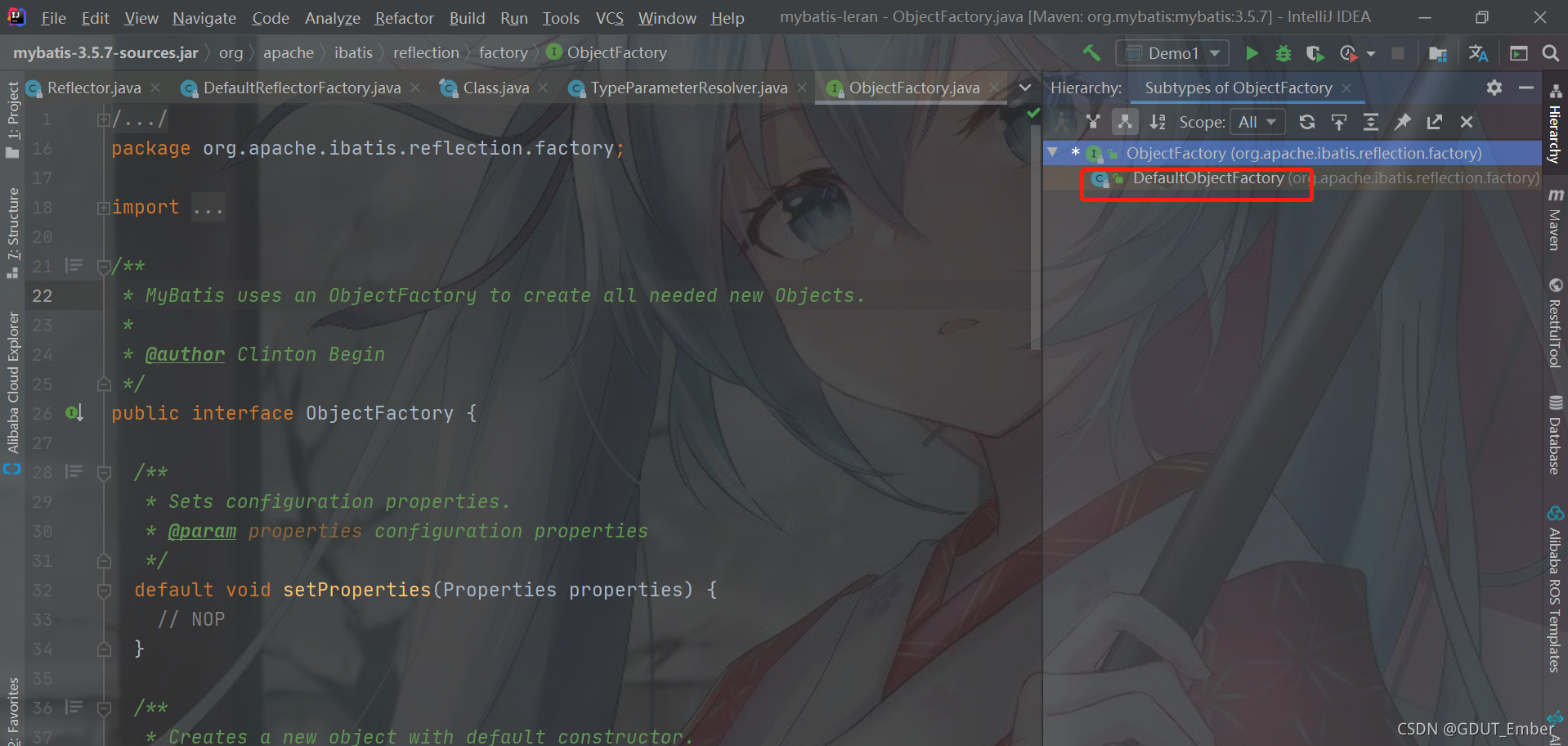
Task: Switch to TypeParameterResolver.java tab
Action: (x=689, y=88)
